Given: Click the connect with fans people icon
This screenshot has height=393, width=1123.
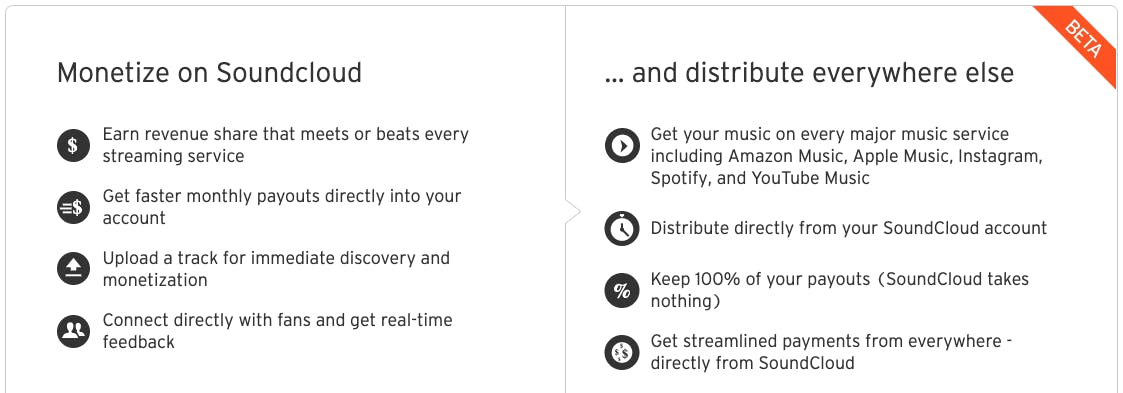Looking at the screenshot, I should click(x=73, y=331).
